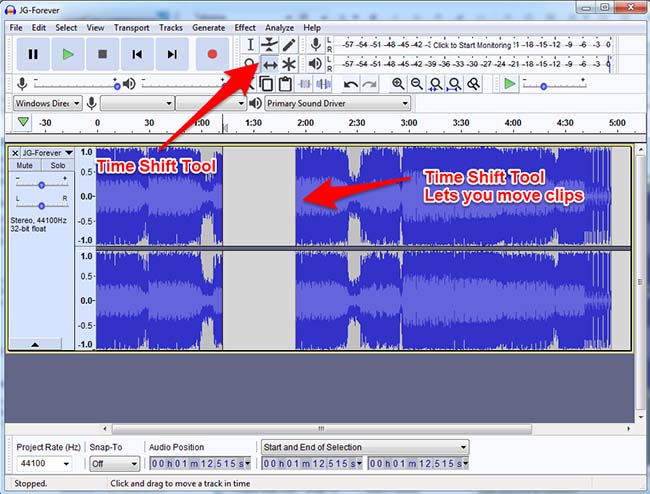Image resolution: width=650 pixels, height=494 pixels.
Task: Click Start Monitoring in the recording meter
Action: pyautogui.click(x=472, y=45)
